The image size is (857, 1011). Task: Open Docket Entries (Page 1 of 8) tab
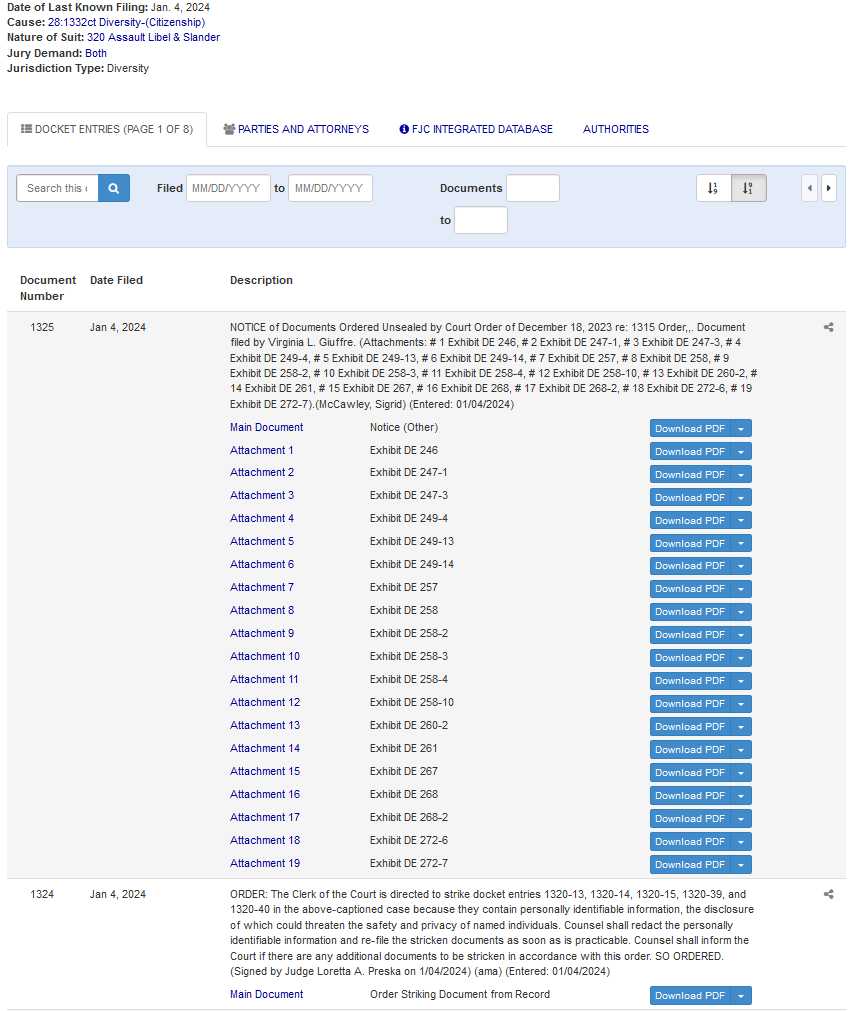[107, 130]
